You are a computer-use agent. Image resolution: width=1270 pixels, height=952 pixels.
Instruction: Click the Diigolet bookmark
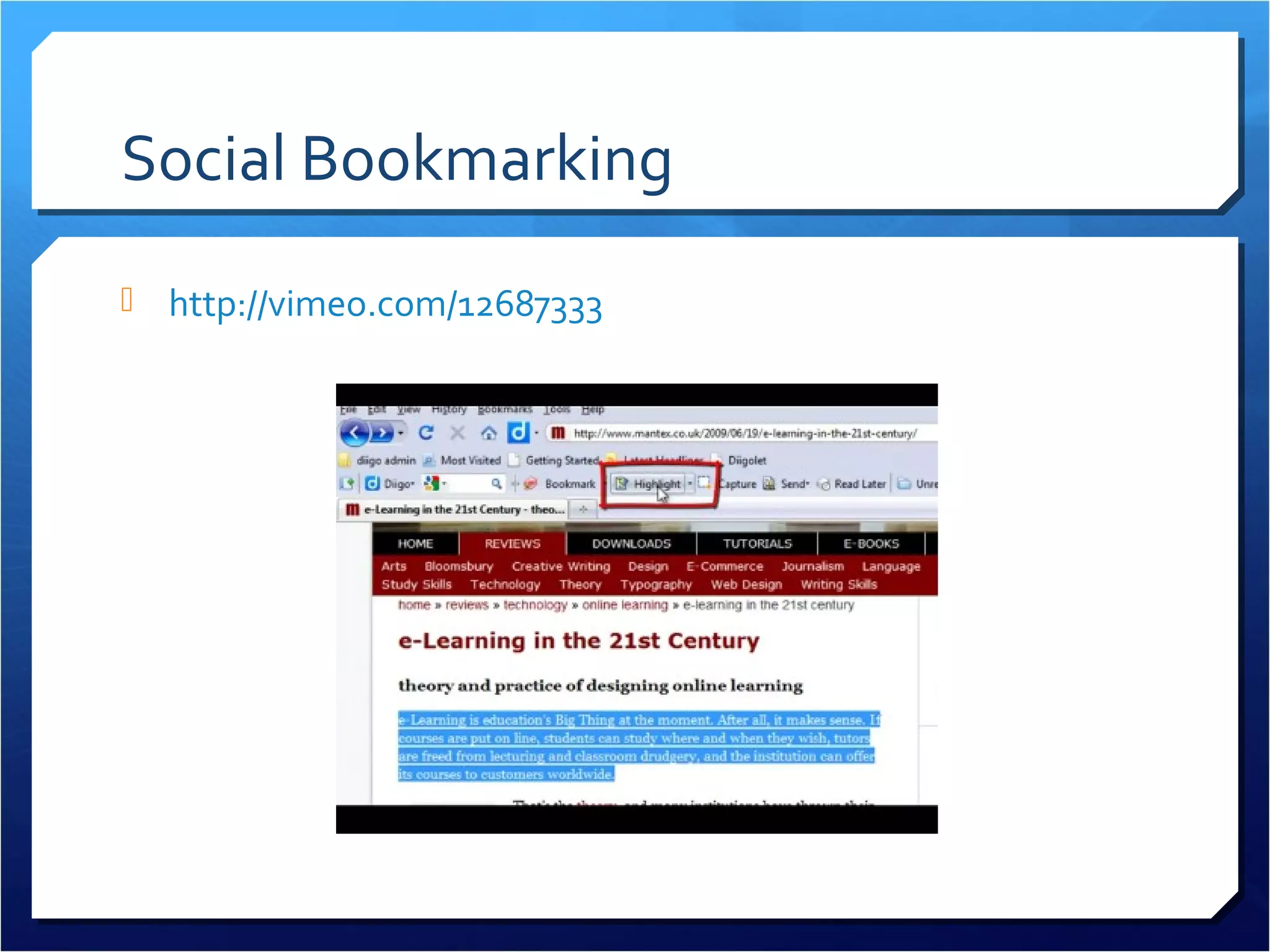coord(739,461)
